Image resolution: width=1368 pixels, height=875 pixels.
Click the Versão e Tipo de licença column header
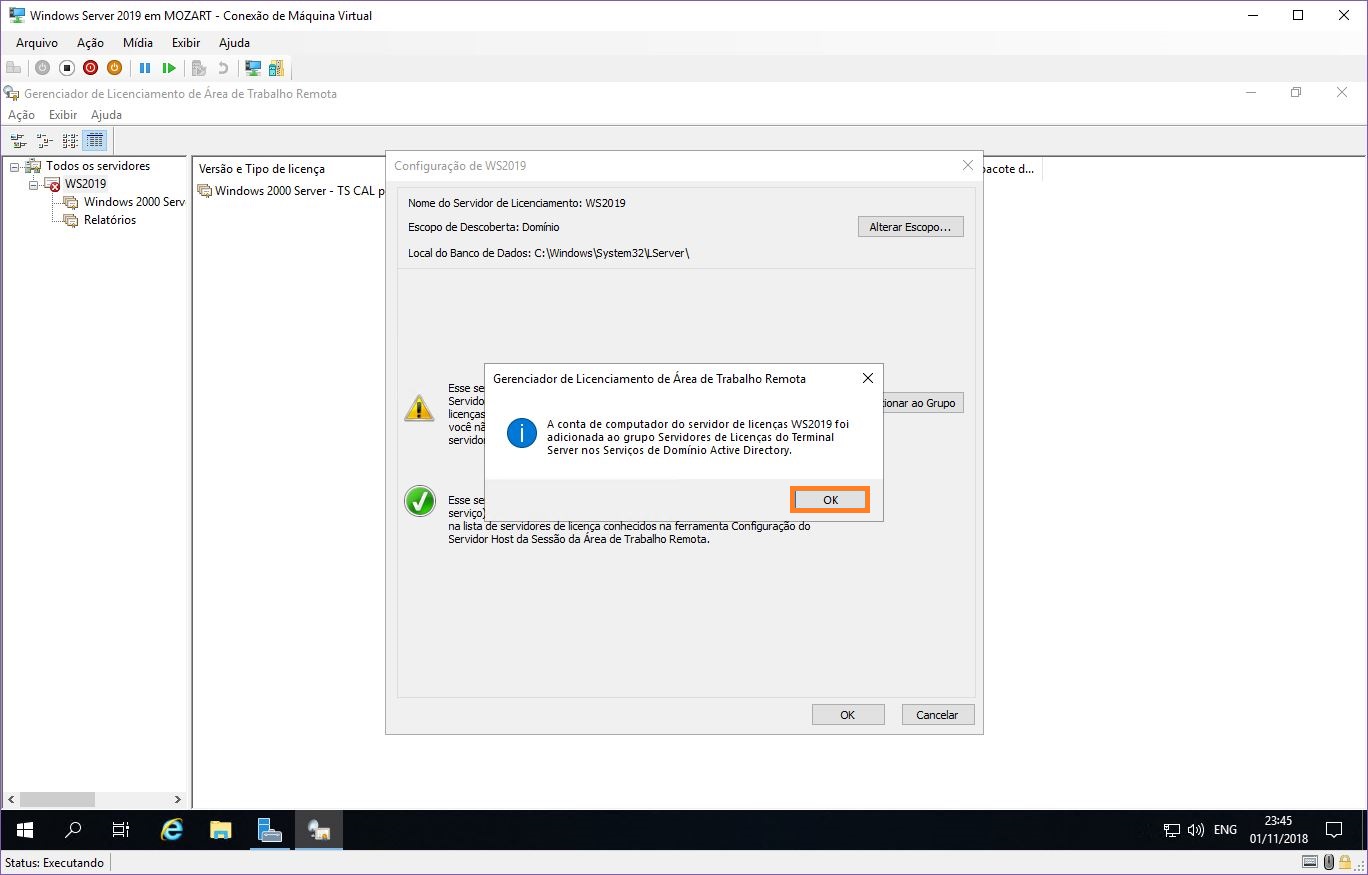[x=262, y=169]
